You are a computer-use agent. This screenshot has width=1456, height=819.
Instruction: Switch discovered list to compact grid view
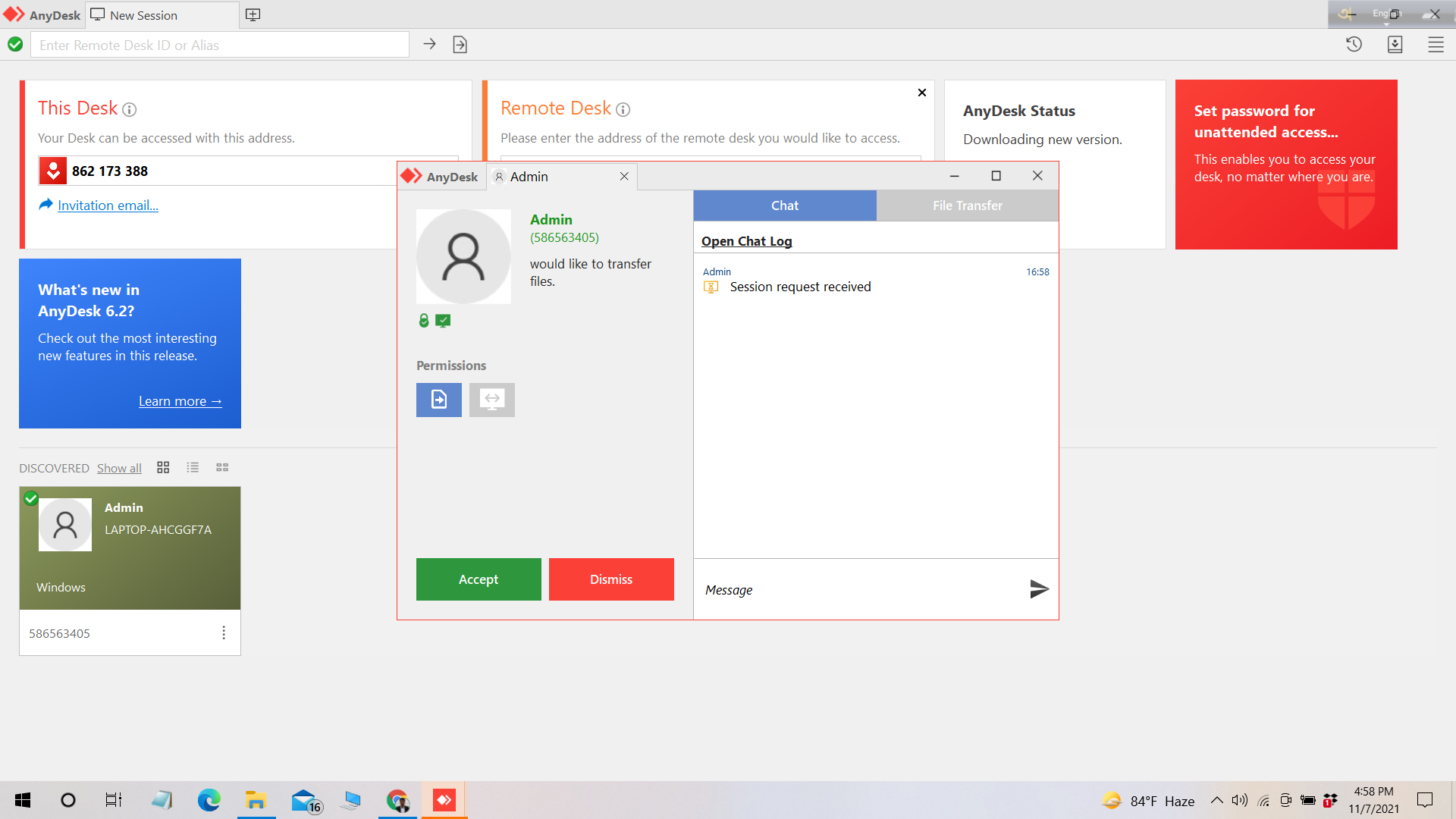(222, 467)
